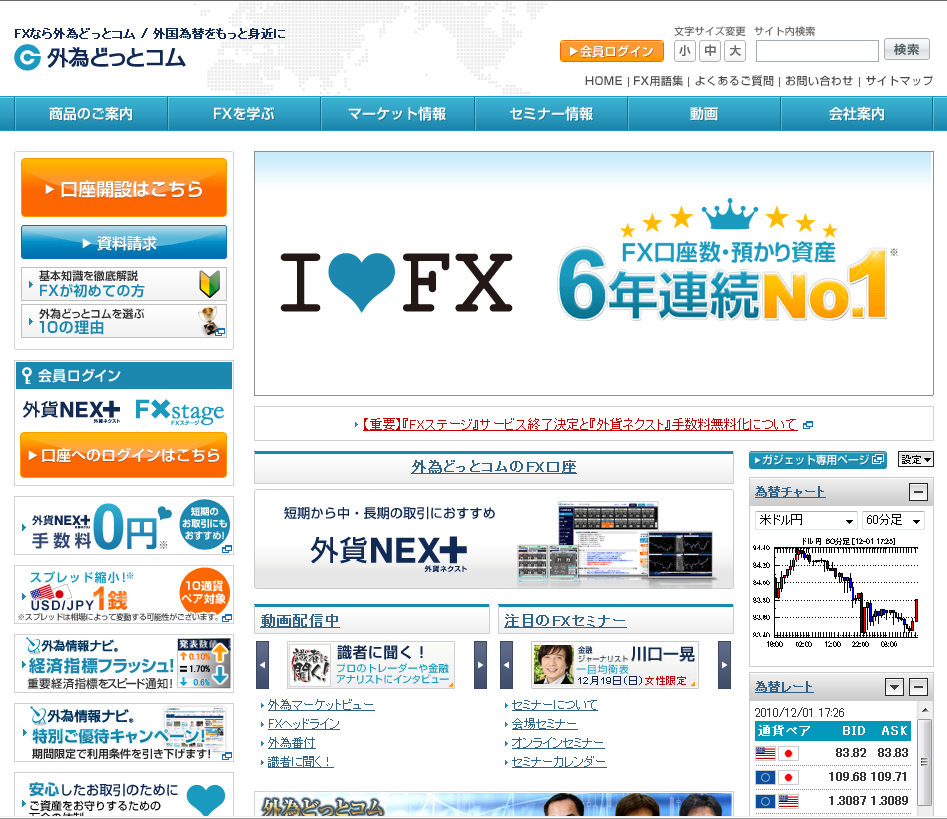Click seminar carousel next arrow
947x819 pixels.
(x=724, y=665)
